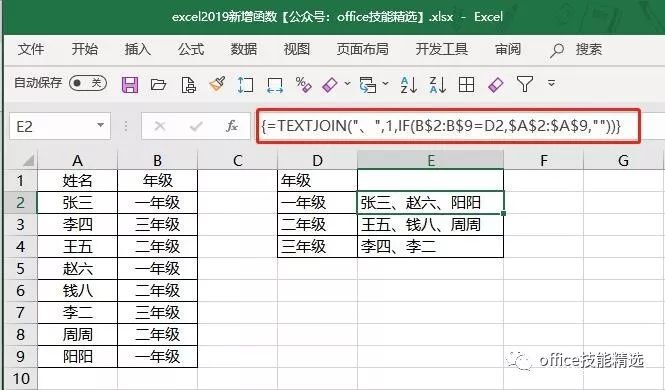Toggle the AutoSave switch
Image resolution: width=665 pixels, height=390 pixels.
88,83
